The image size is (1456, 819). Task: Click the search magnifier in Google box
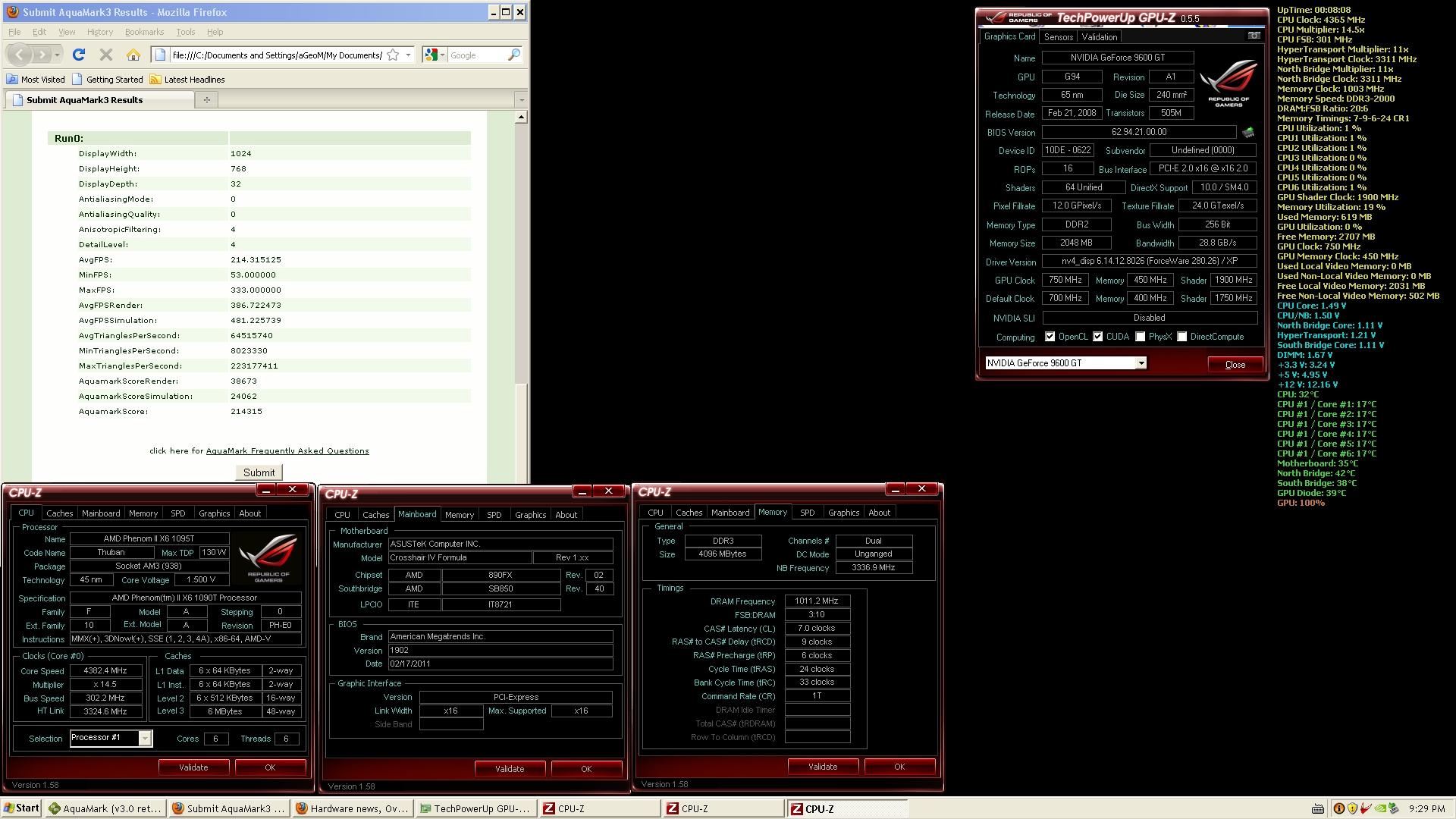coord(513,55)
